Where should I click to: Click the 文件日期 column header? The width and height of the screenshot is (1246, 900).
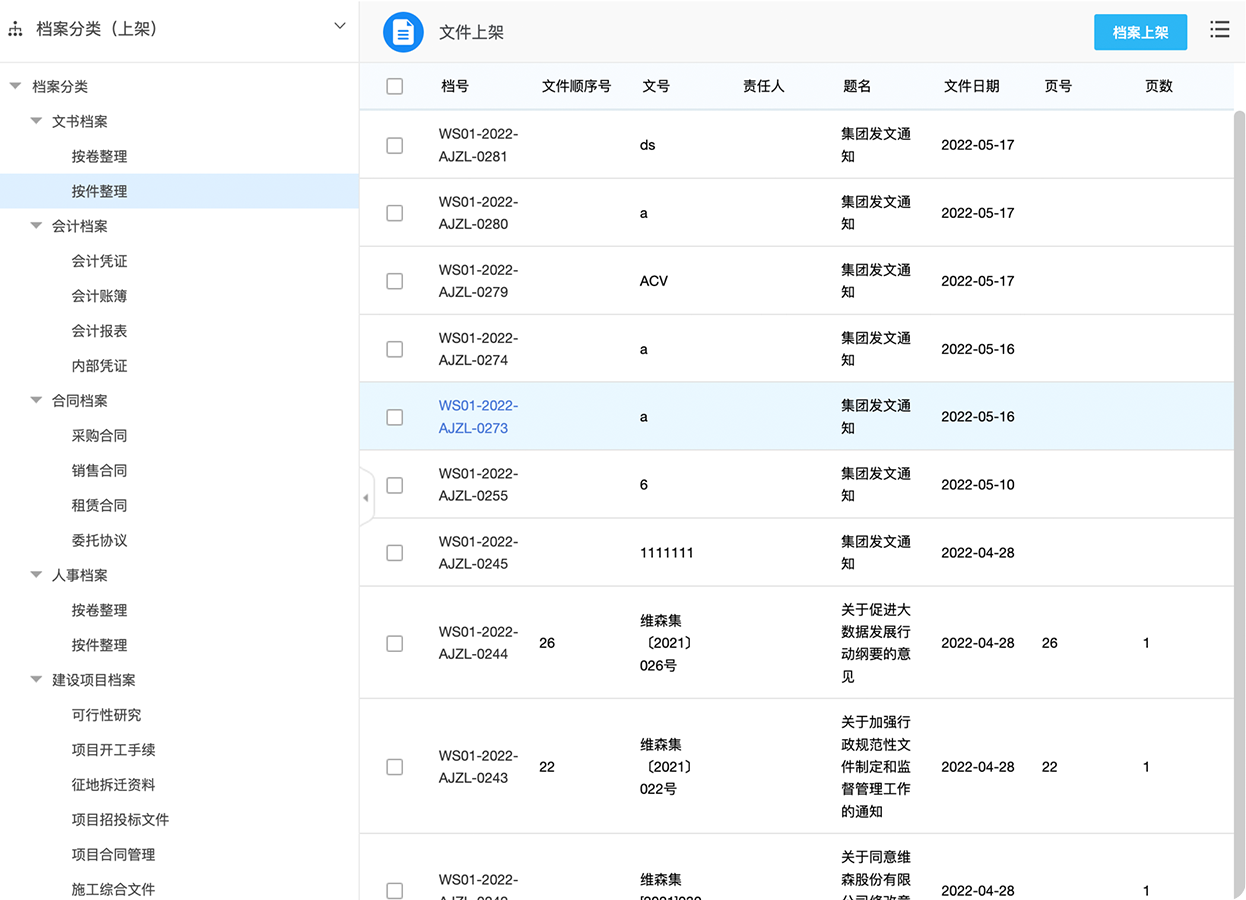(x=971, y=87)
